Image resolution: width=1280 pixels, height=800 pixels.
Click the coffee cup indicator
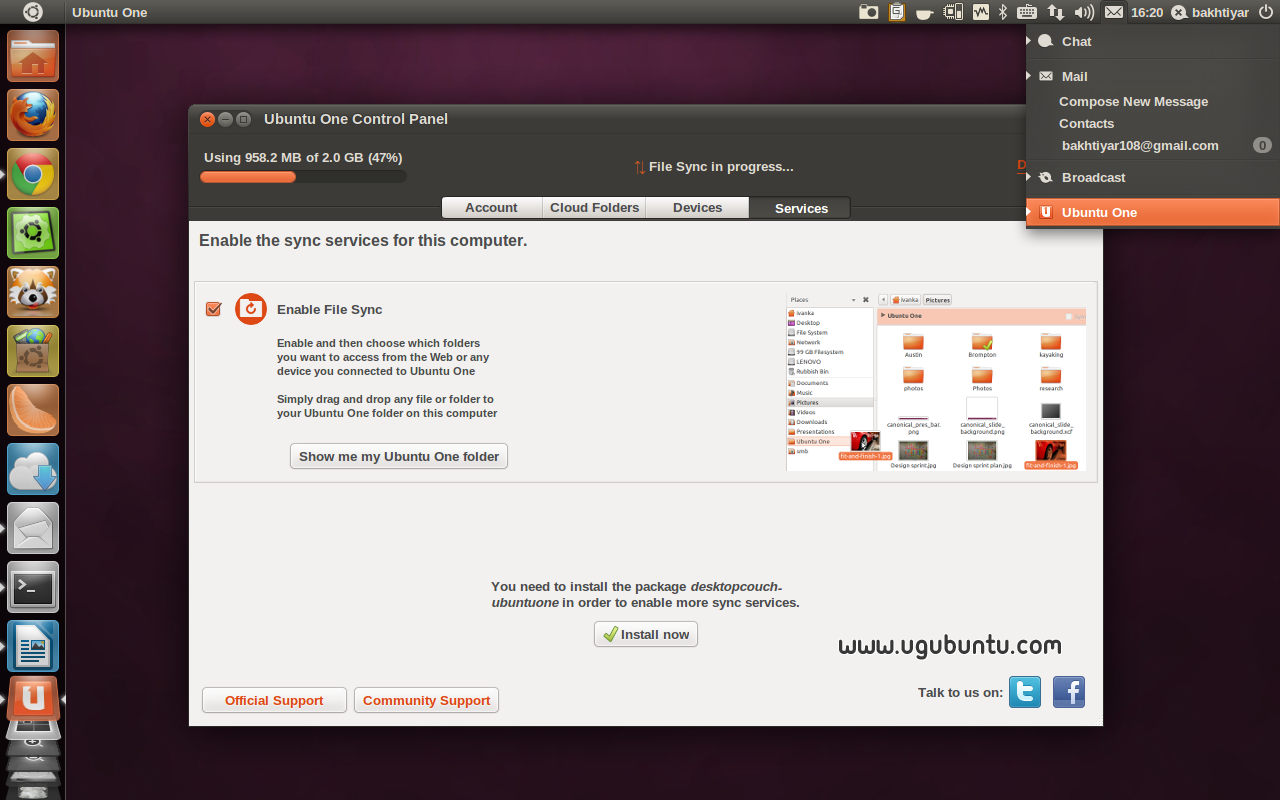coord(925,12)
